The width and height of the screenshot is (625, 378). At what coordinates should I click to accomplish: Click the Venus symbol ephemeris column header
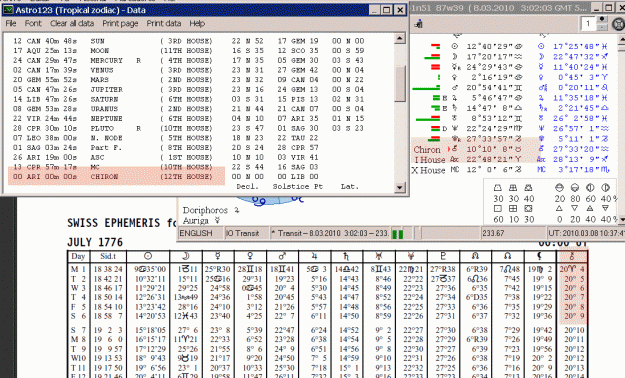[250, 256]
